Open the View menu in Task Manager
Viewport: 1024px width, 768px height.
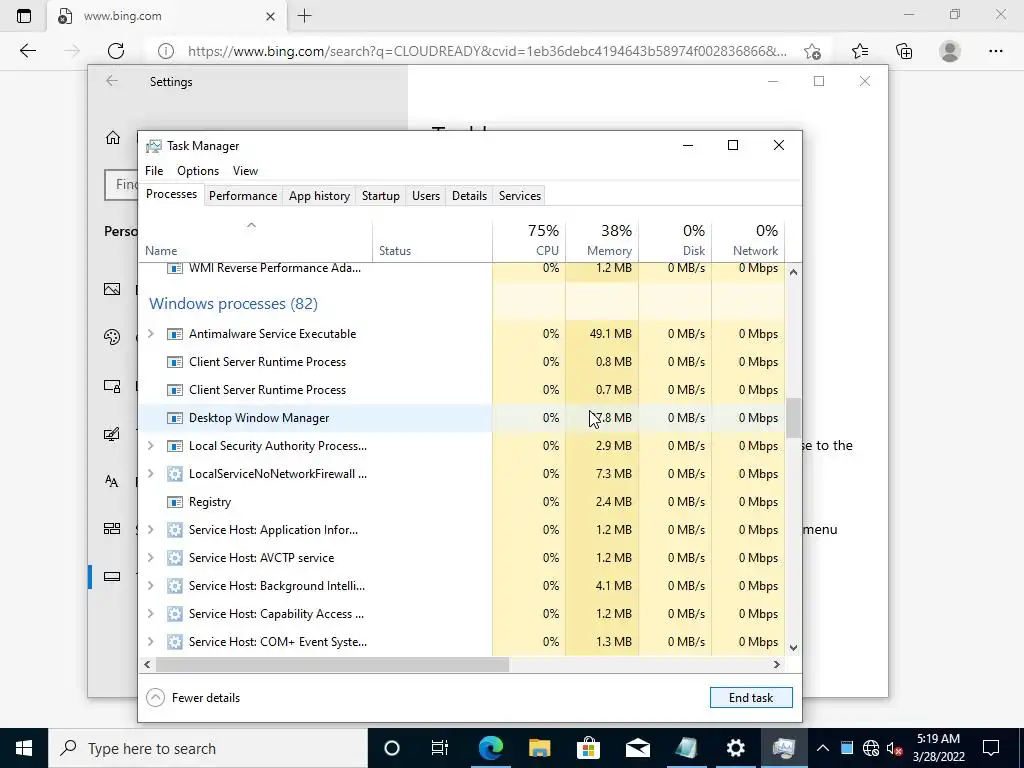[246, 171]
